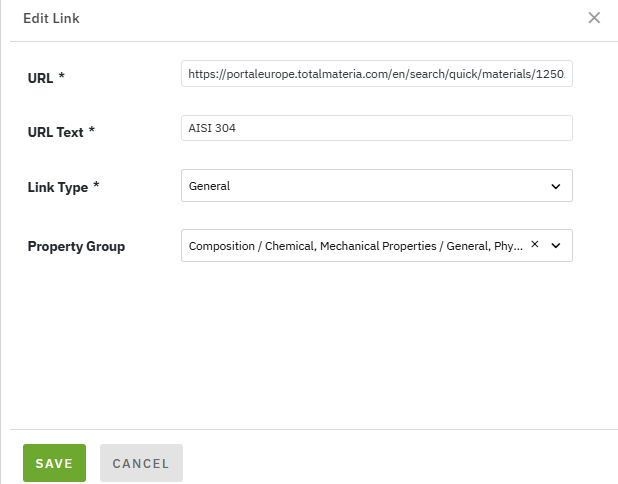This screenshot has height=484, width=618.
Task: Click the required asterisk beside Link Type
Action: tap(96, 187)
